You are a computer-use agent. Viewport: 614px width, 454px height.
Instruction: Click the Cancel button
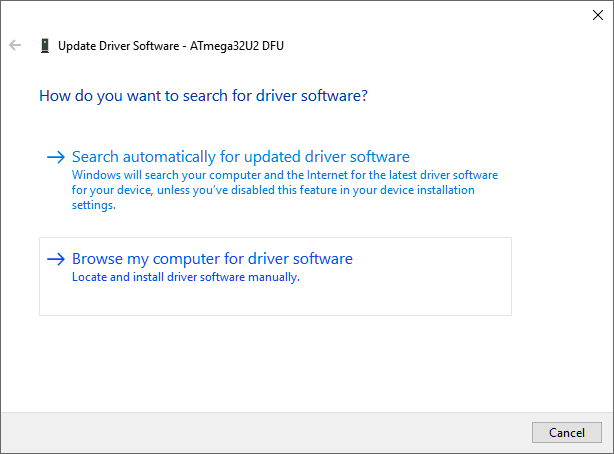click(x=567, y=432)
